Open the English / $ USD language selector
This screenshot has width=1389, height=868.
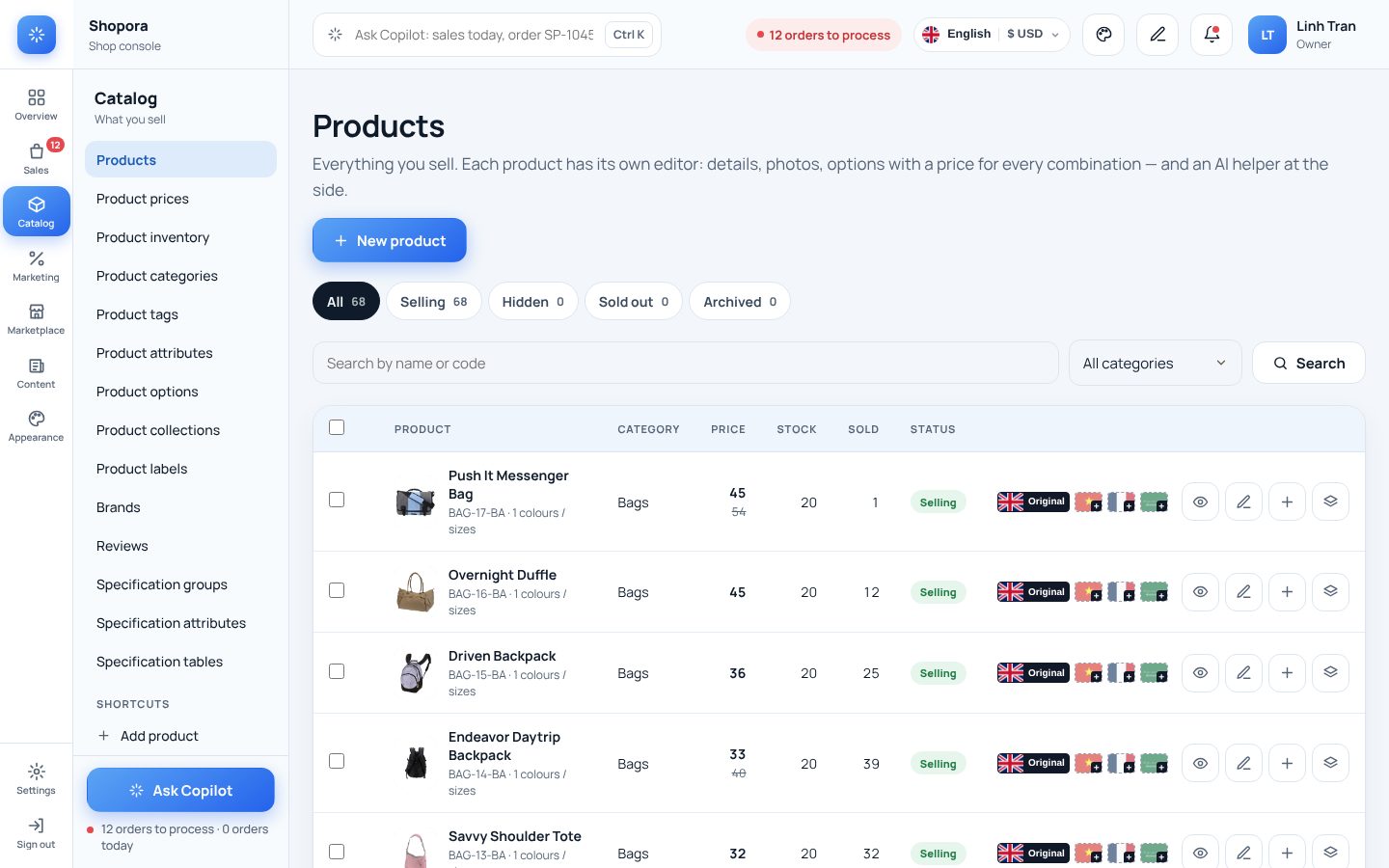[x=992, y=35]
